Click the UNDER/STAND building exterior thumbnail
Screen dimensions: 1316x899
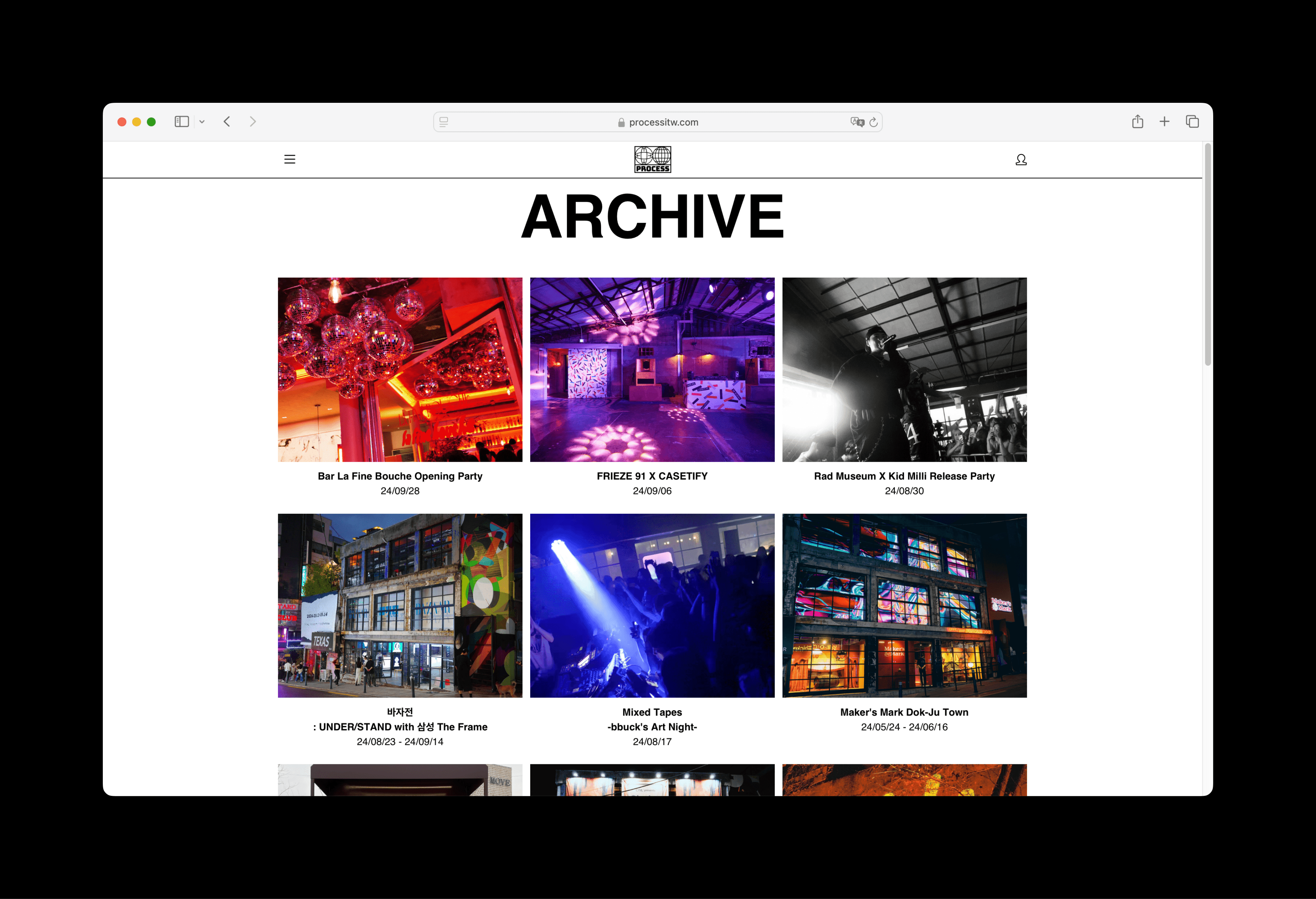(x=400, y=605)
